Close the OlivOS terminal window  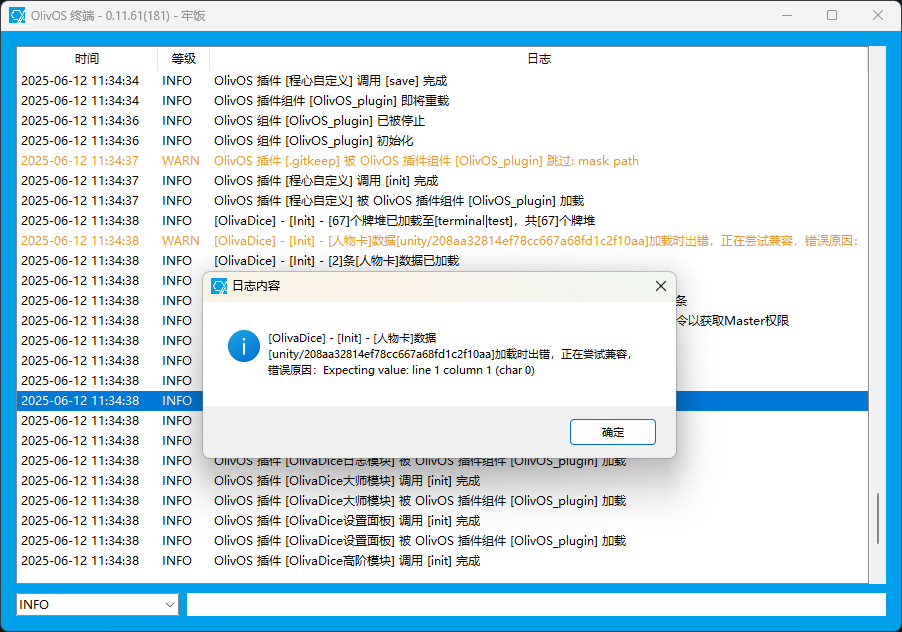(x=878, y=15)
